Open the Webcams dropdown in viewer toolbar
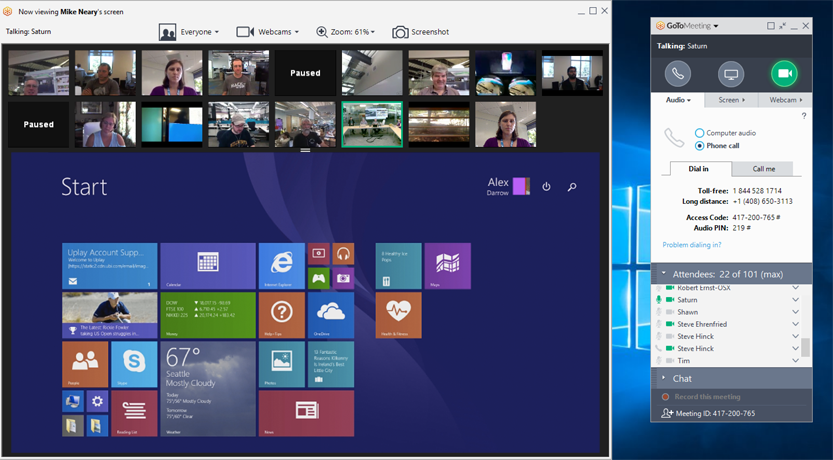833x460 pixels. (268, 32)
